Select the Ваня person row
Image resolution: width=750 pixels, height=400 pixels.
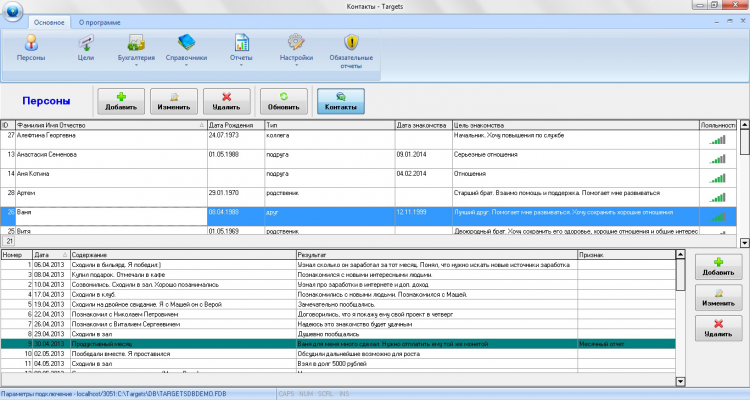click(368, 216)
